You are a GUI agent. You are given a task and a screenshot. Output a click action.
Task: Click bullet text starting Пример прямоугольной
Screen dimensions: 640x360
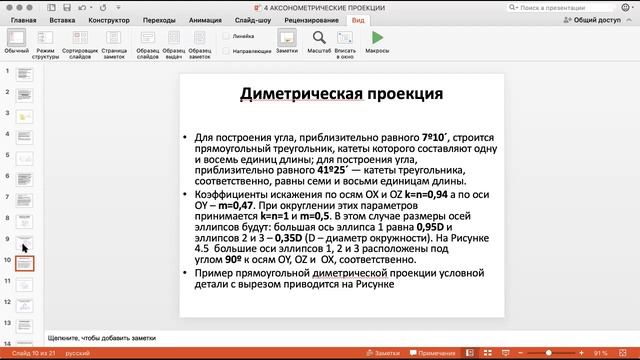(x=339, y=278)
